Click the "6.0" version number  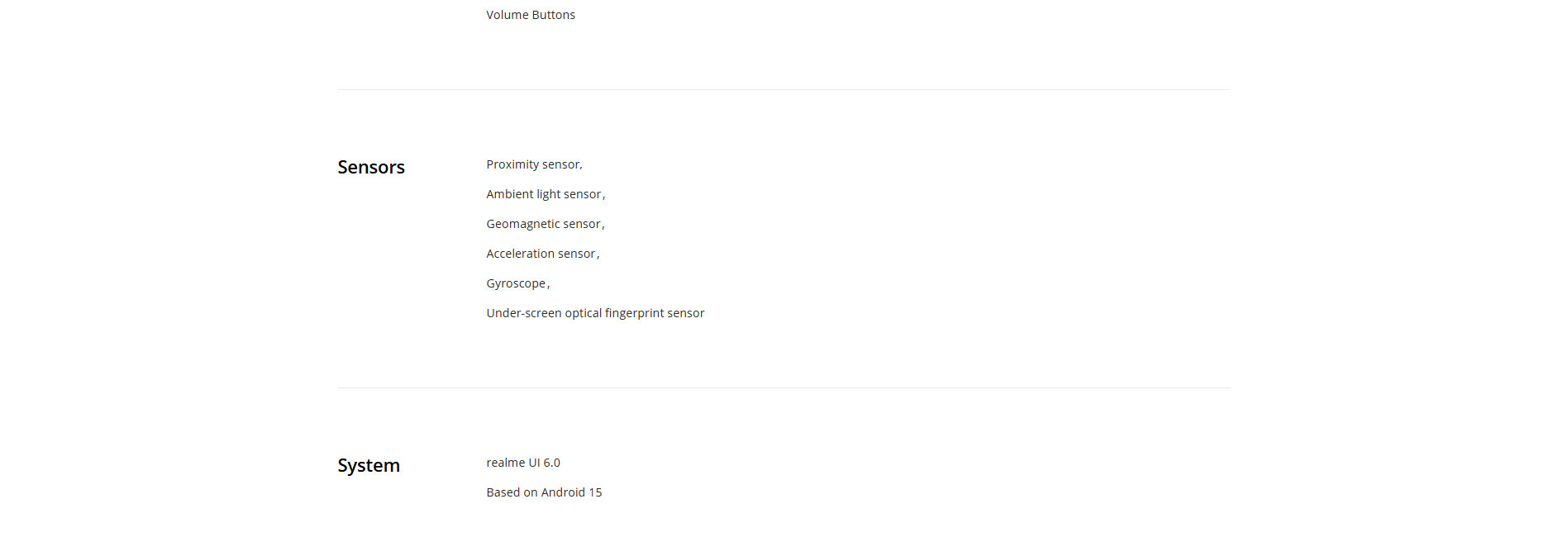(551, 463)
